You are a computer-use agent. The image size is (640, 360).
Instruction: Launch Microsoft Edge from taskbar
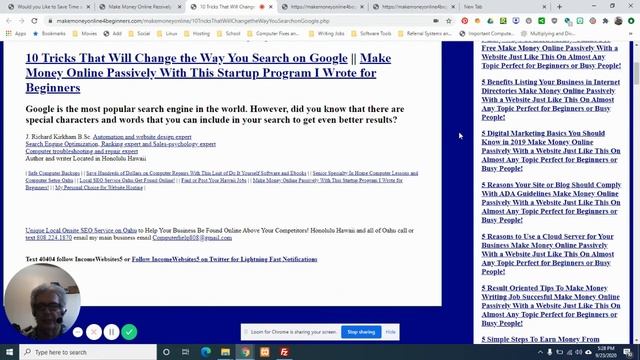(206, 352)
